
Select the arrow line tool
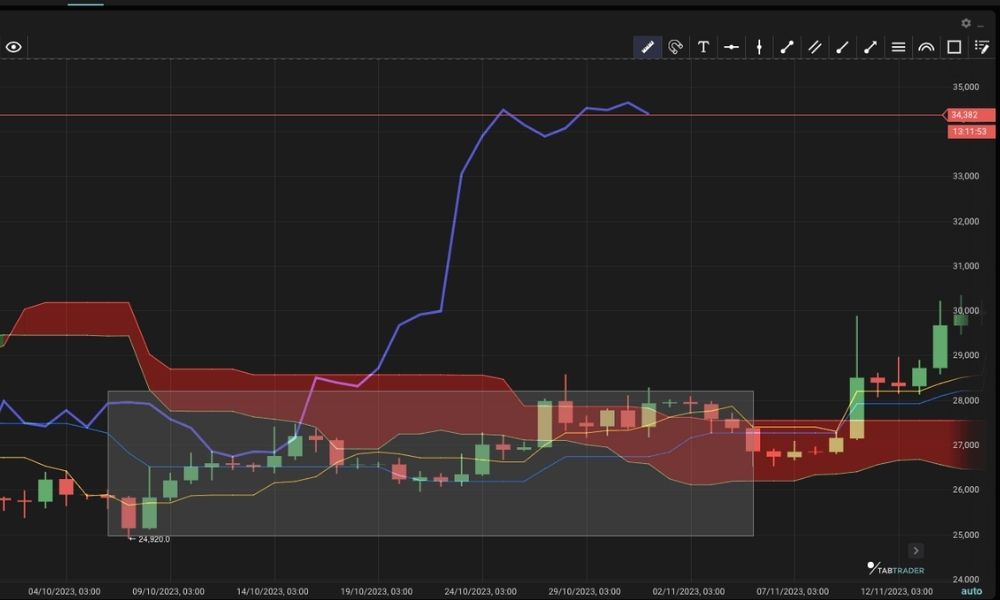coord(870,47)
